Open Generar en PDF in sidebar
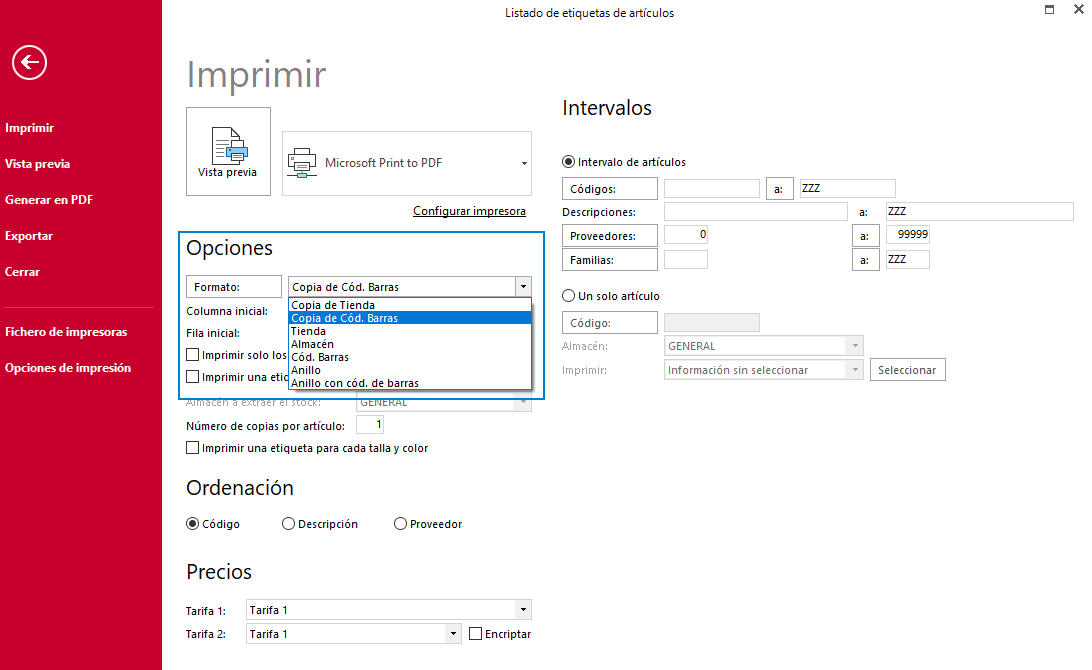The image size is (1092, 670). click(49, 200)
